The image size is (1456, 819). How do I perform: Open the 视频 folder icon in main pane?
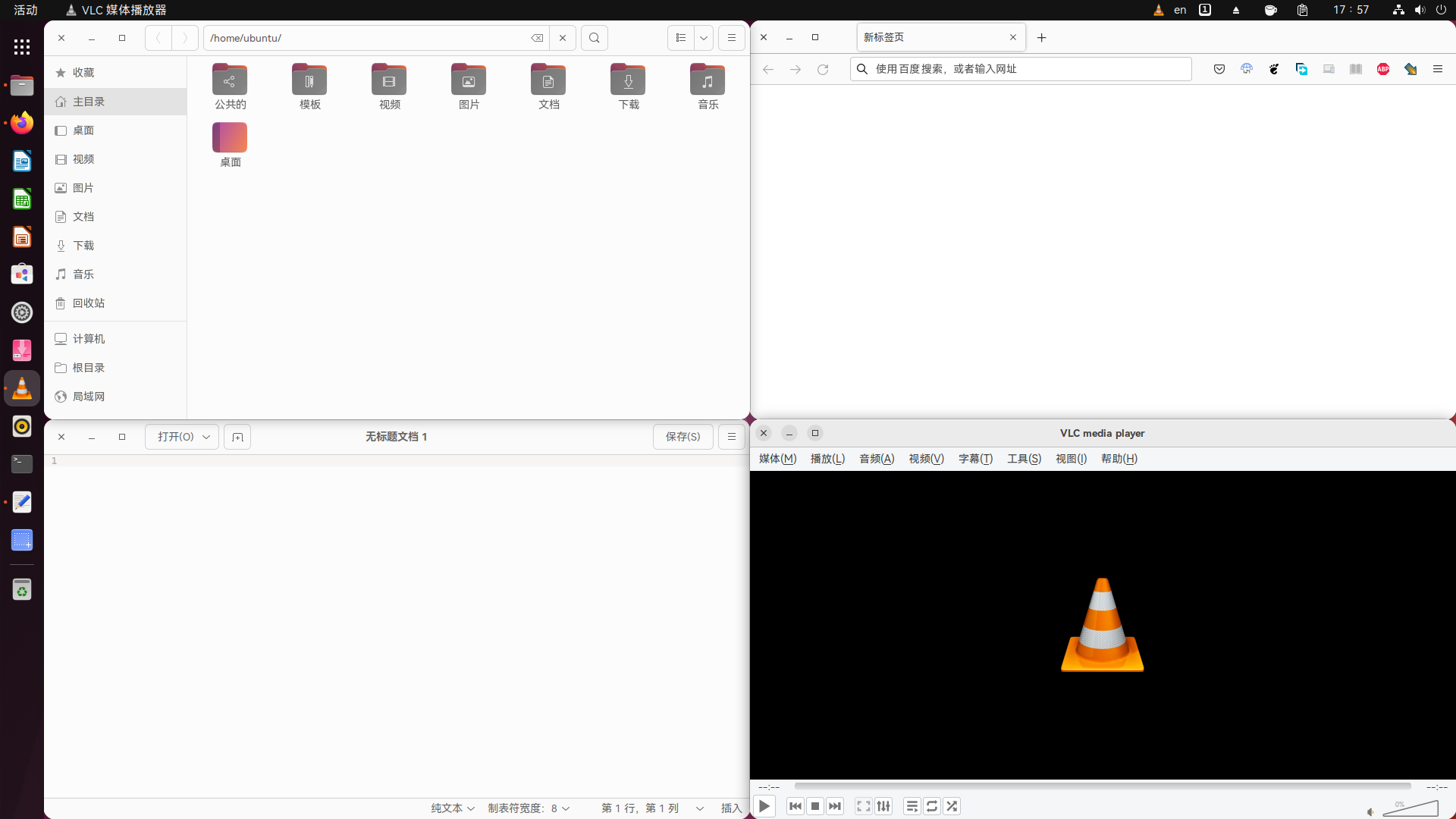389,86
